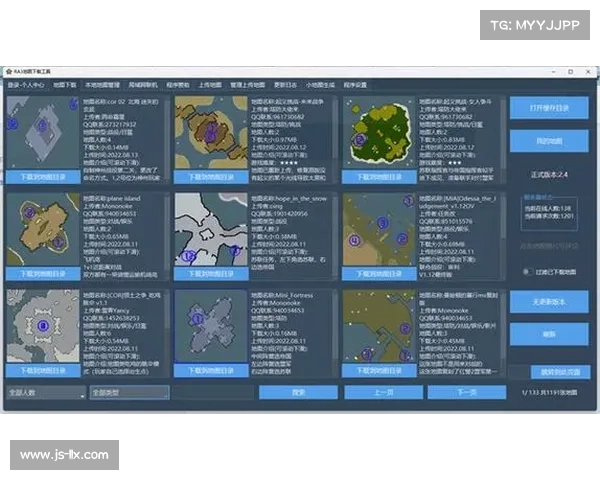Click the 正式版本:2.4 version label
The image size is (600, 480).
click(x=549, y=175)
